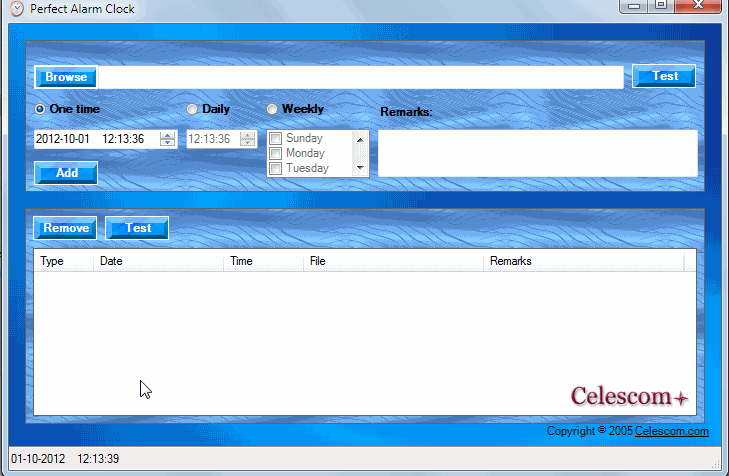This screenshot has height=476, width=729.
Task: Close the Perfect Alarm Clock window
Action: 698,6
